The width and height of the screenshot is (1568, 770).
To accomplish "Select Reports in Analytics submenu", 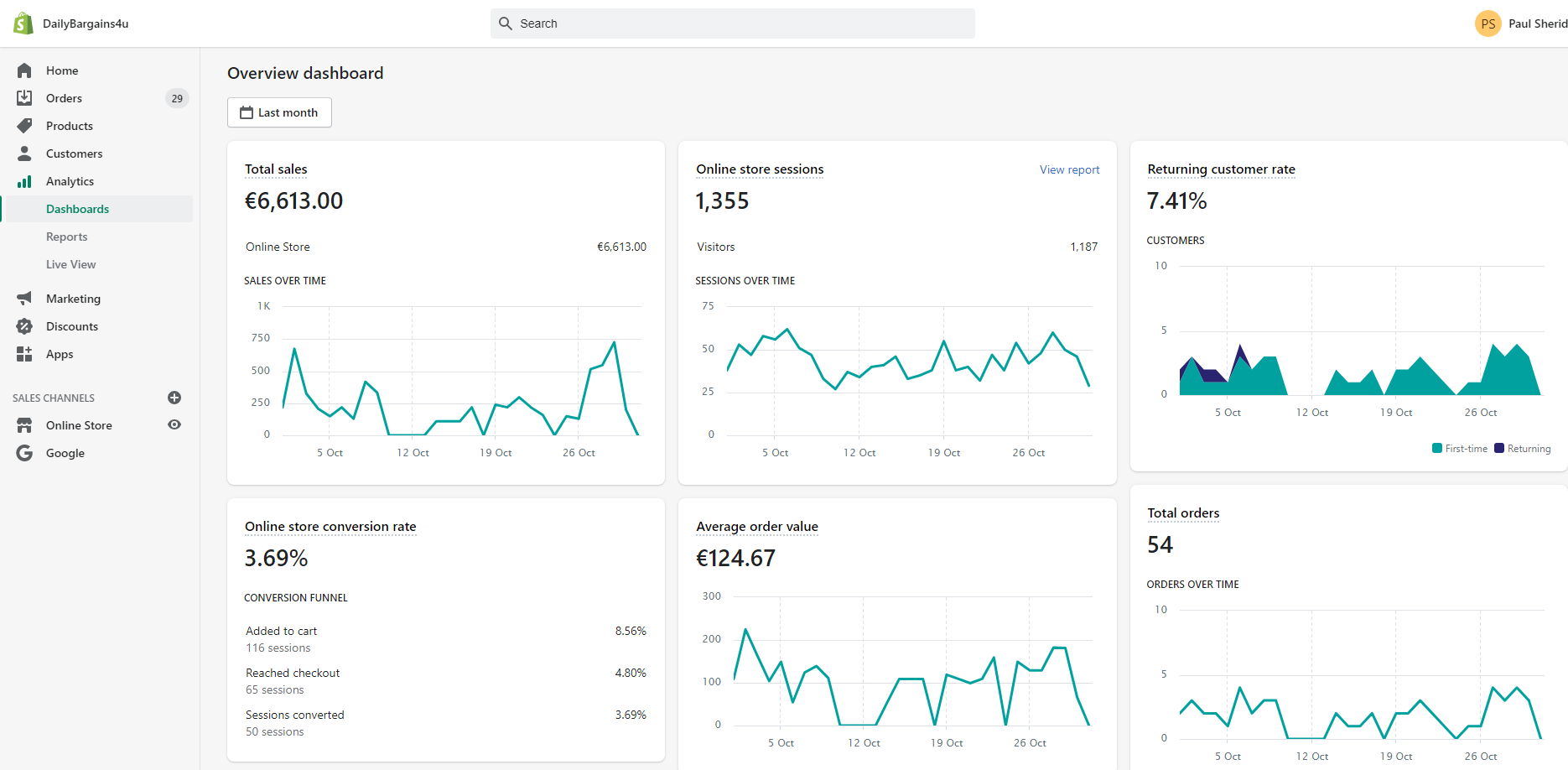I will 67,237.
